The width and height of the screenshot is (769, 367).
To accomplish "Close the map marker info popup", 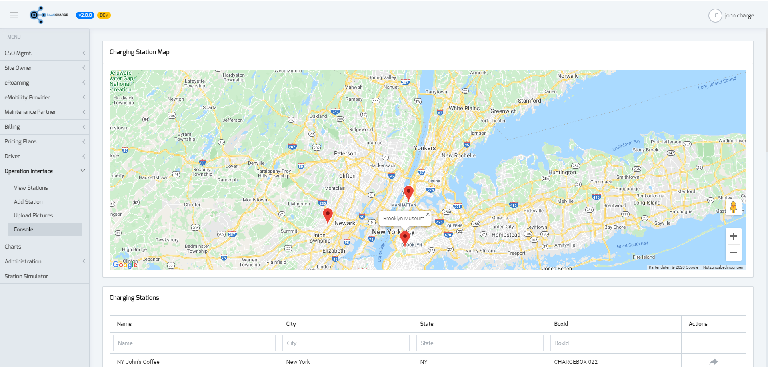I will (x=427, y=214).
